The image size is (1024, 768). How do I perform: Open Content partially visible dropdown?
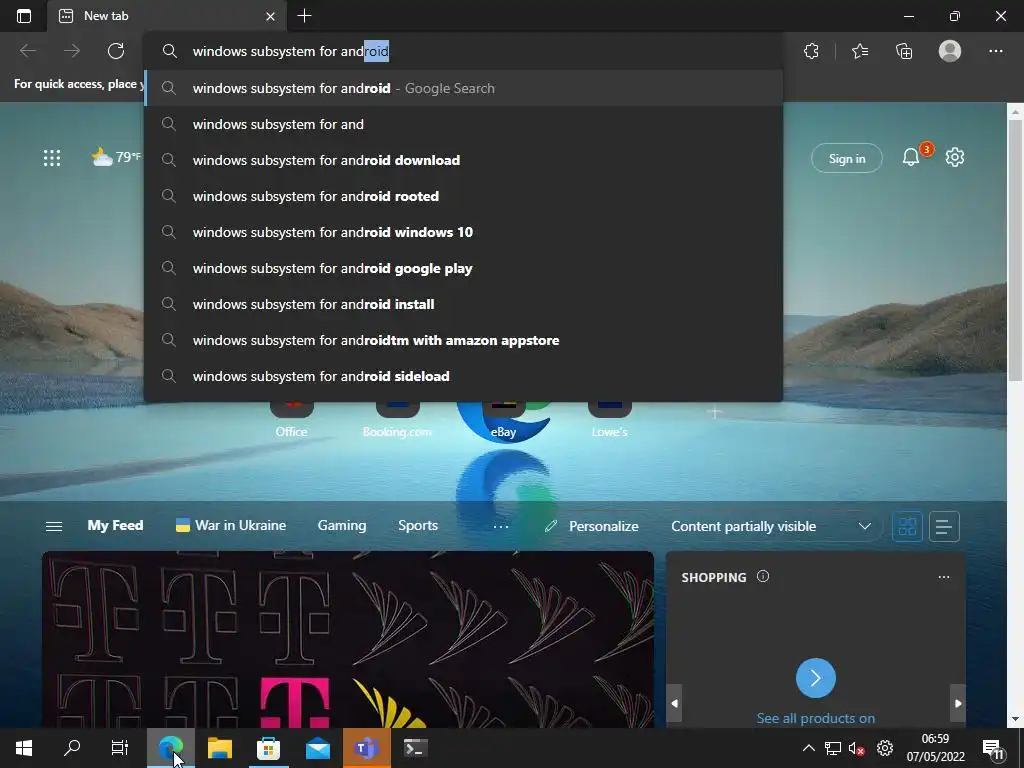click(x=771, y=526)
